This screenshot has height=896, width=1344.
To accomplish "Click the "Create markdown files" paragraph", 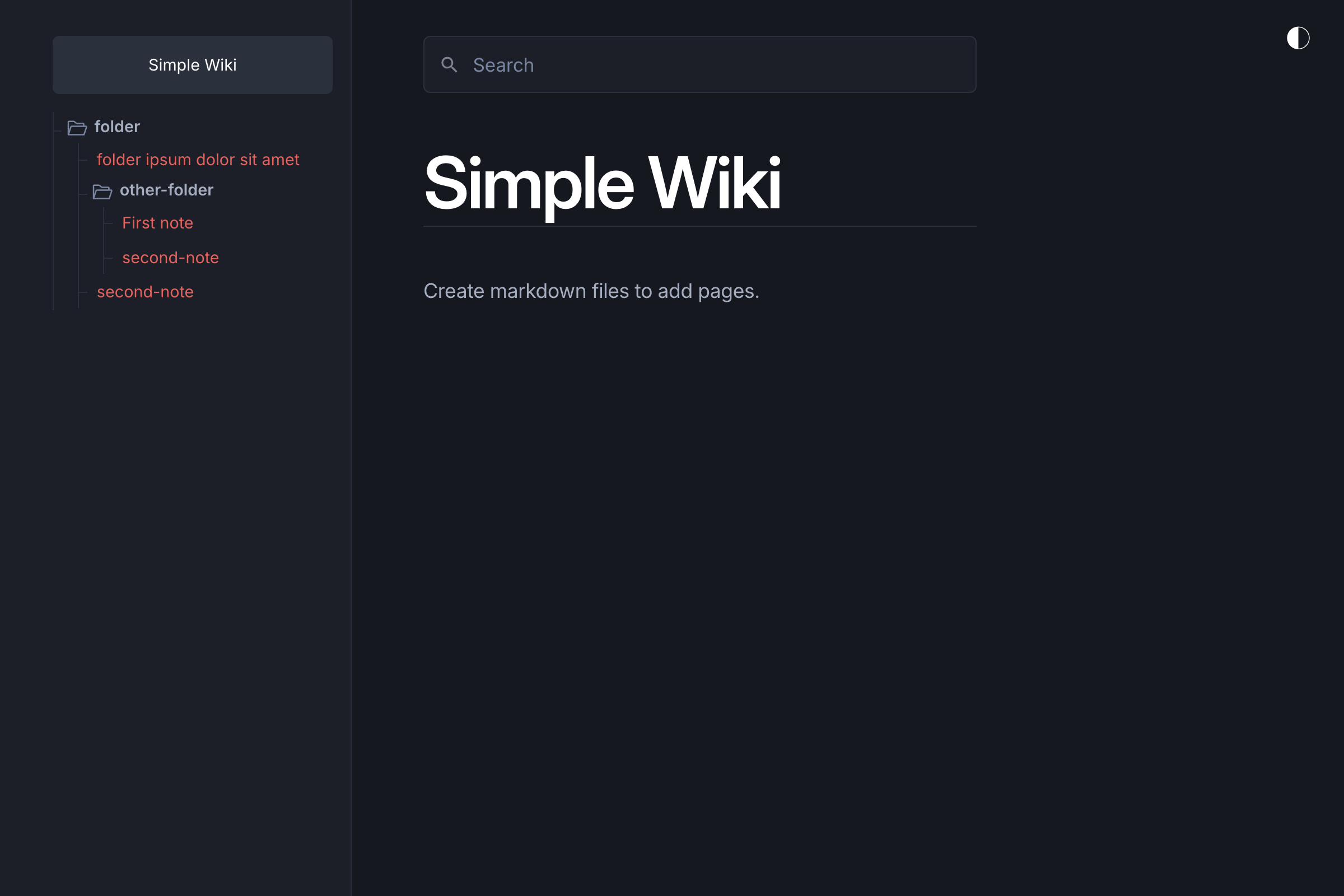I will tap(591, 291).
